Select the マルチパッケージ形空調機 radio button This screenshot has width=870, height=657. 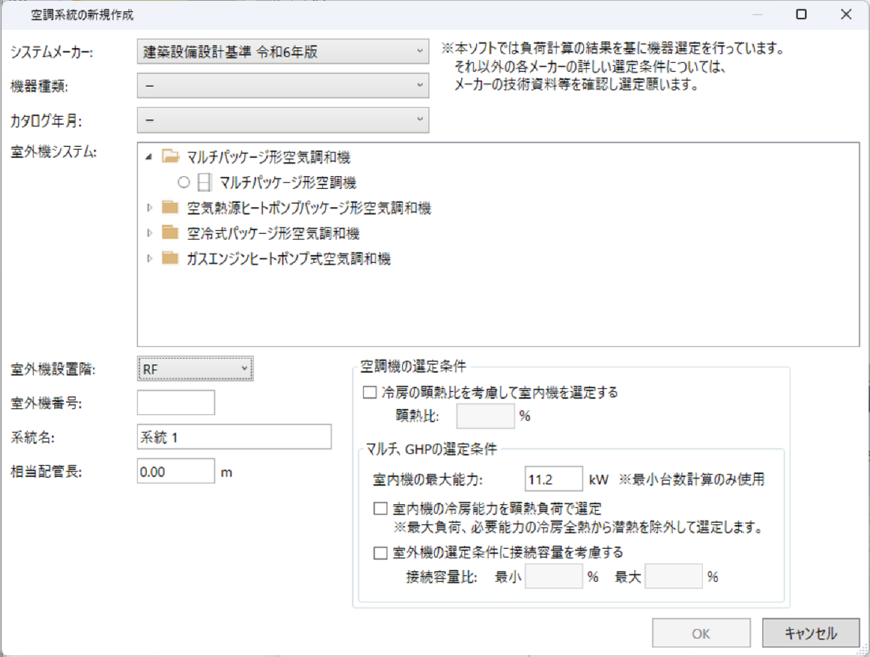[x=183, y=183]
